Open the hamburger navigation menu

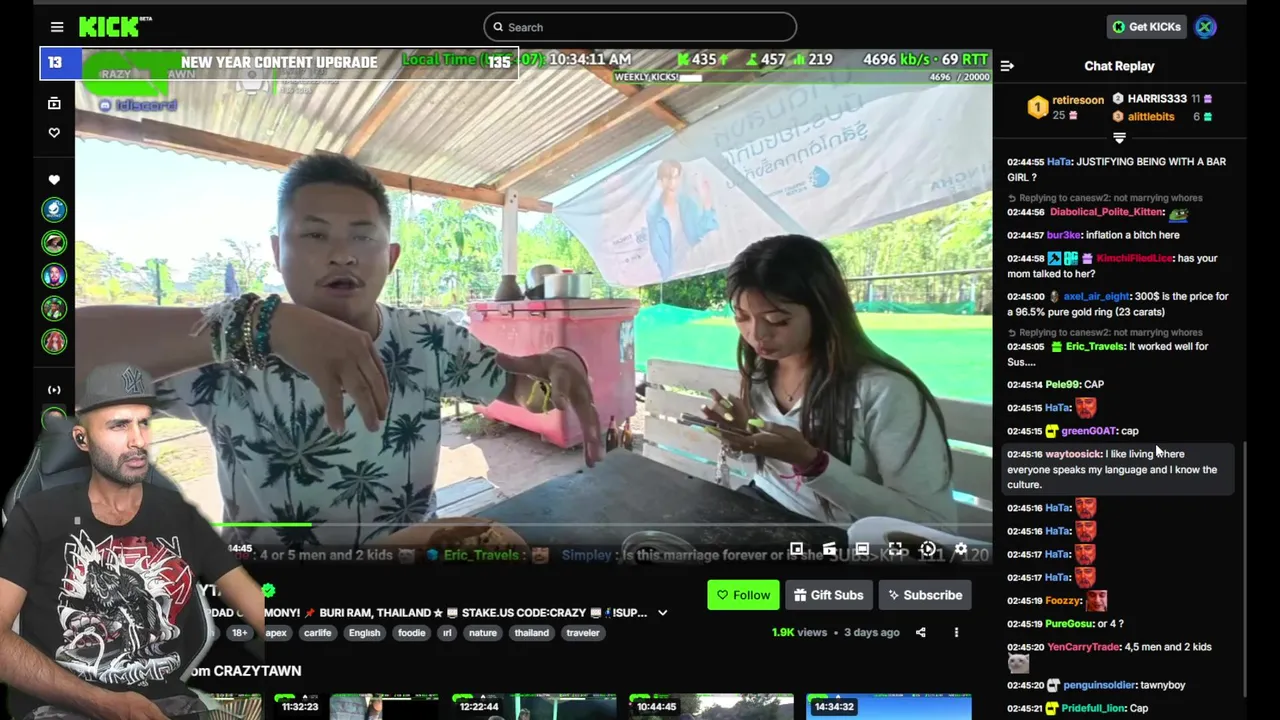click(57, 27)
